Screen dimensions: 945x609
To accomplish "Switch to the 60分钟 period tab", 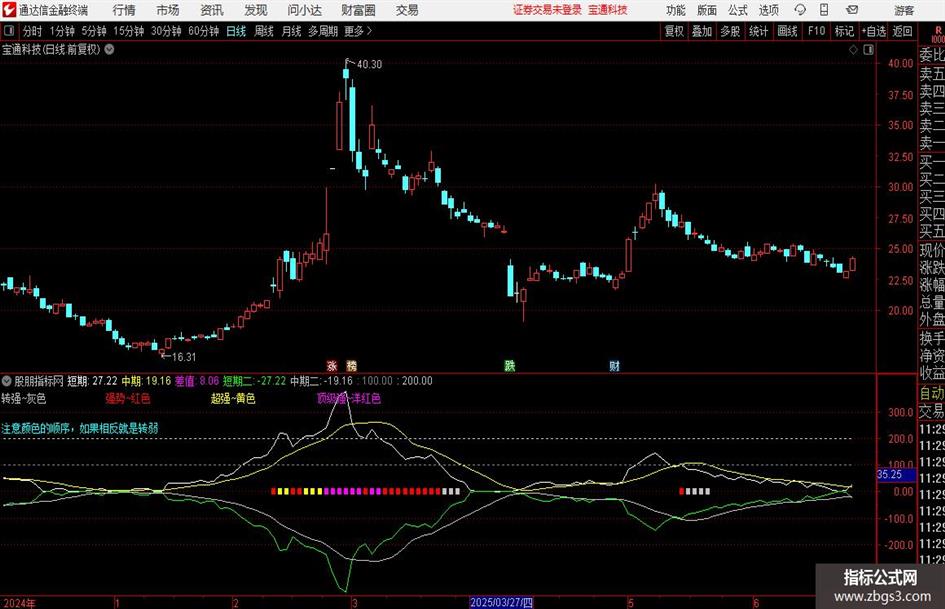I will [x=203, y=31].
